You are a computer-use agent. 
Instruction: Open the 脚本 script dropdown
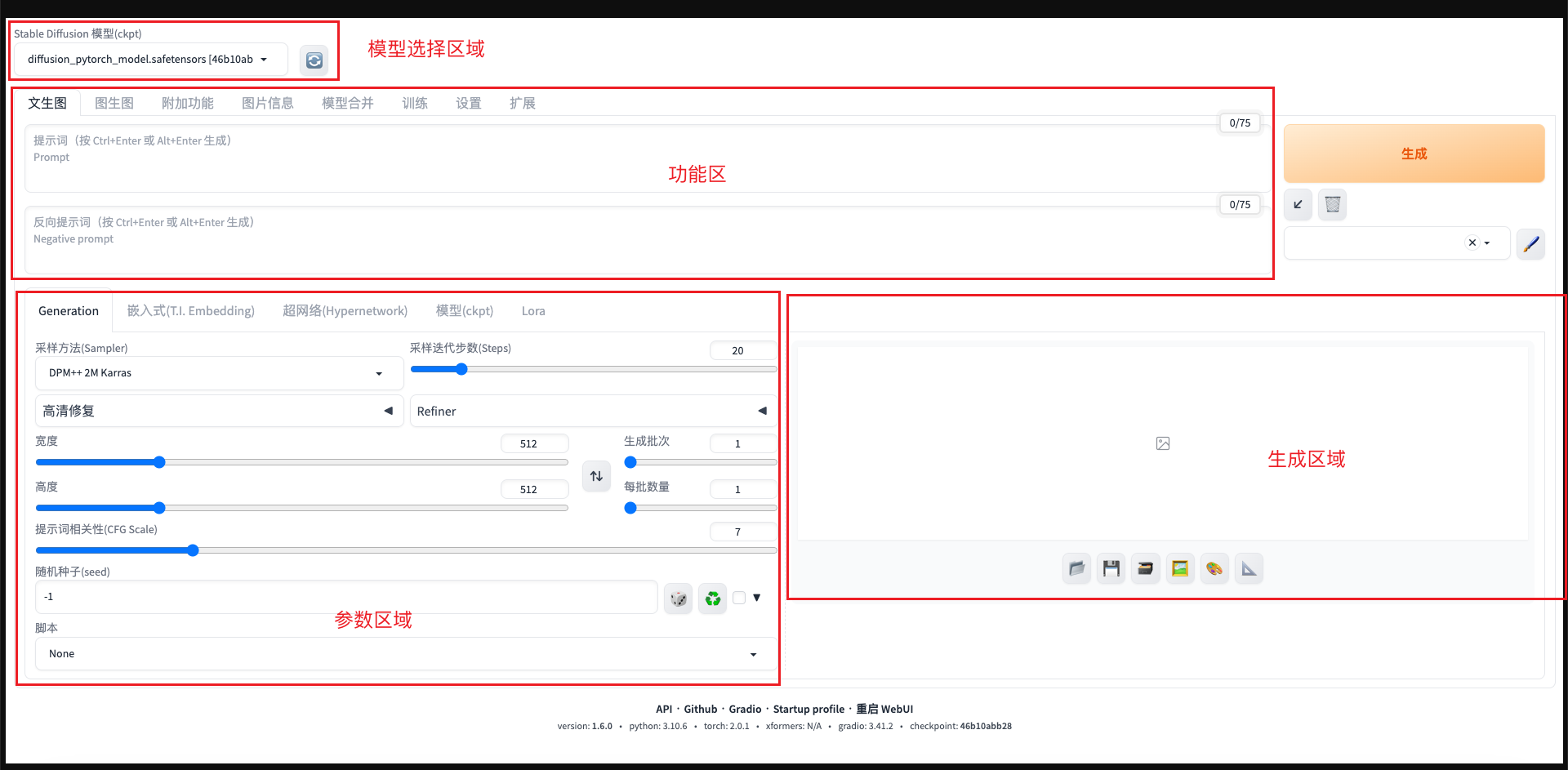(x=406, y=654)
